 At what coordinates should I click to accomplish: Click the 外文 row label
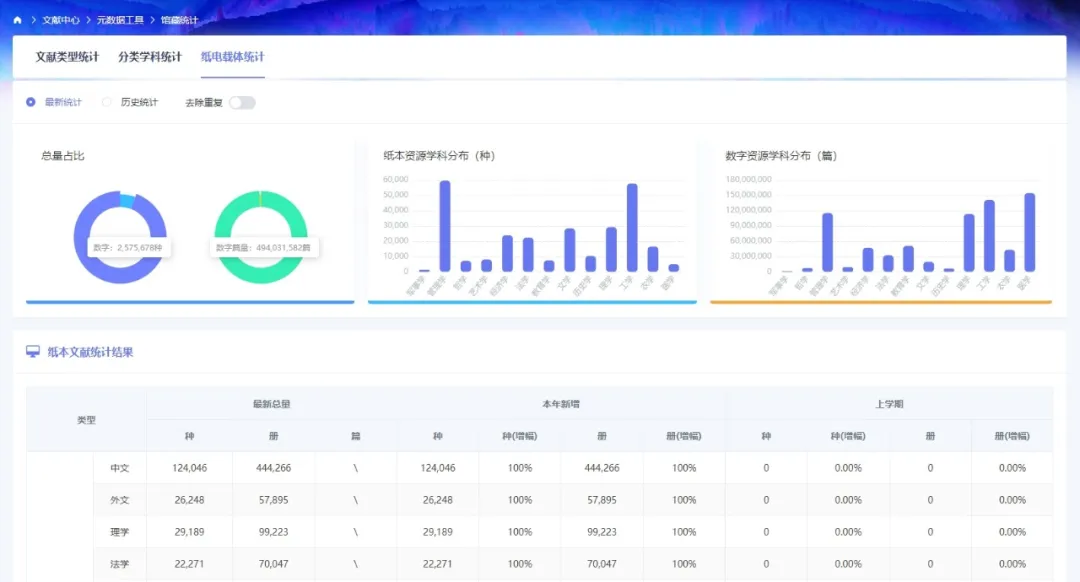pyautogui.click(x=120, y=499)
